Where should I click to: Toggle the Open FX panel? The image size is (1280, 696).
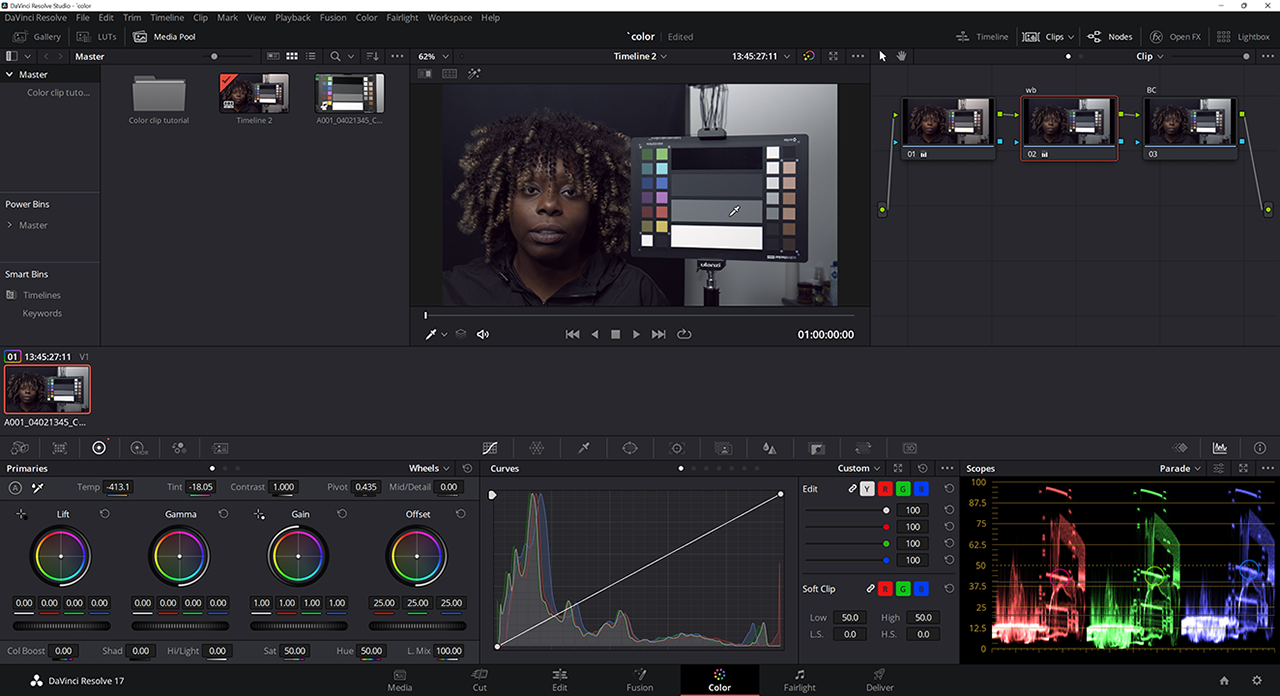[1175, 37]
